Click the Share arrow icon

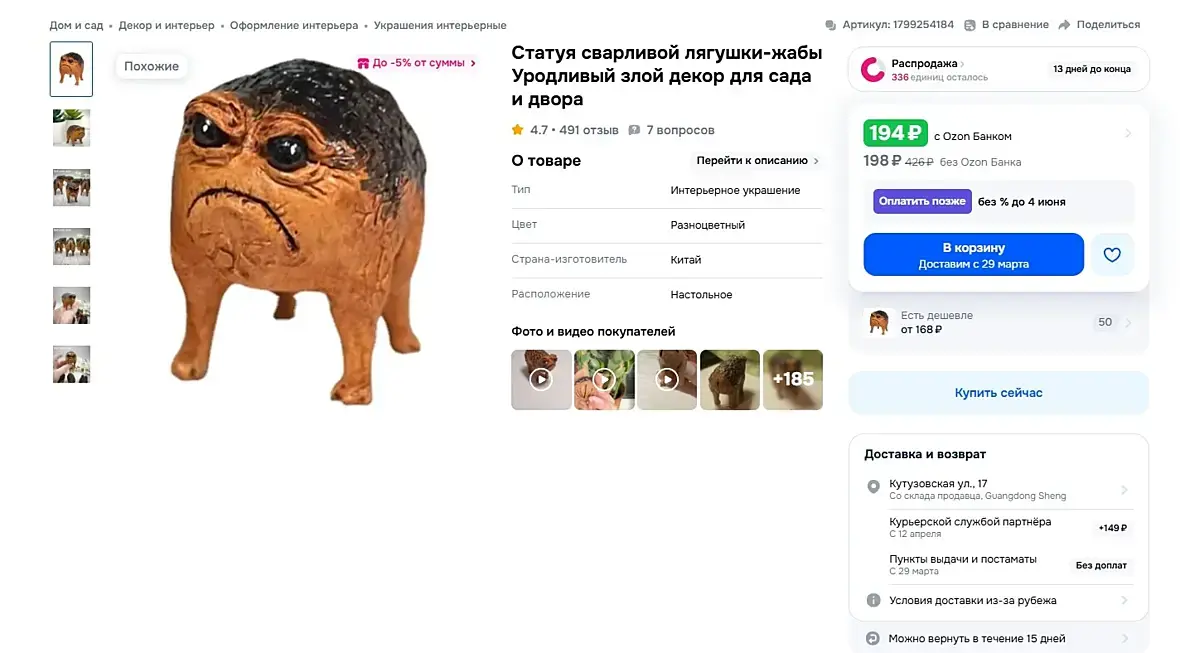(x=1064, y=25)
